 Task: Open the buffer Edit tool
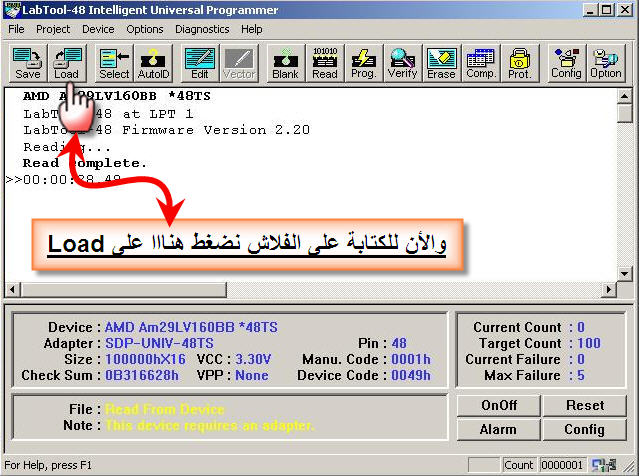point(200,63)
